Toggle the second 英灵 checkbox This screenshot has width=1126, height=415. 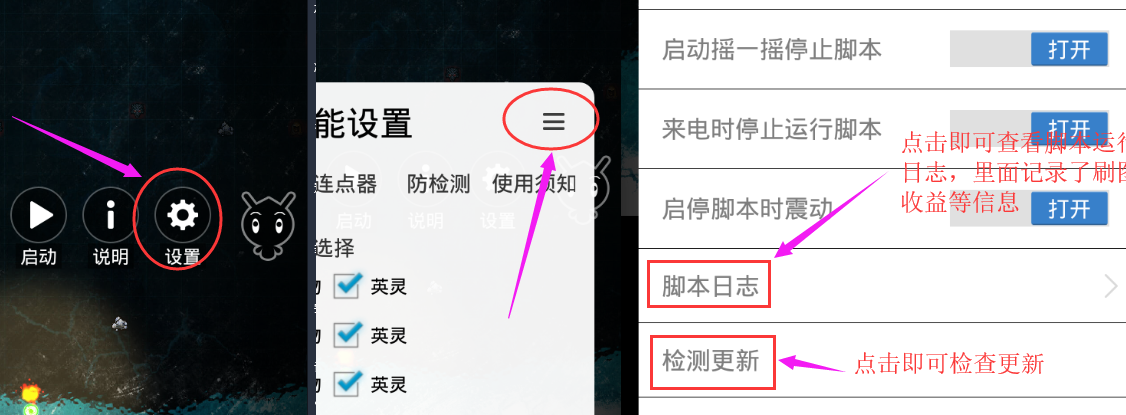pos(348,335)
